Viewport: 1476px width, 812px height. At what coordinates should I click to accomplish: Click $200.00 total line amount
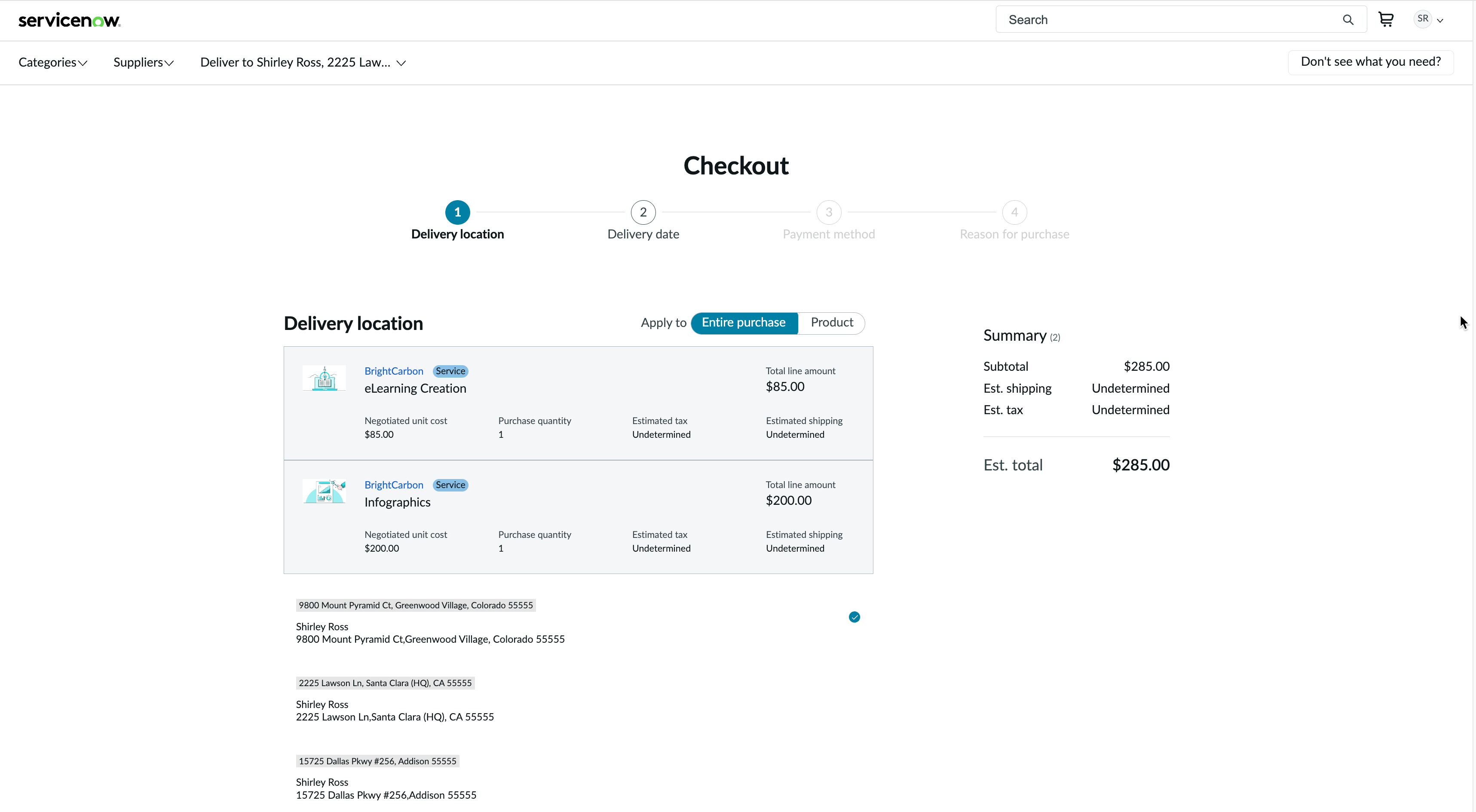click(x=788, y=501)
